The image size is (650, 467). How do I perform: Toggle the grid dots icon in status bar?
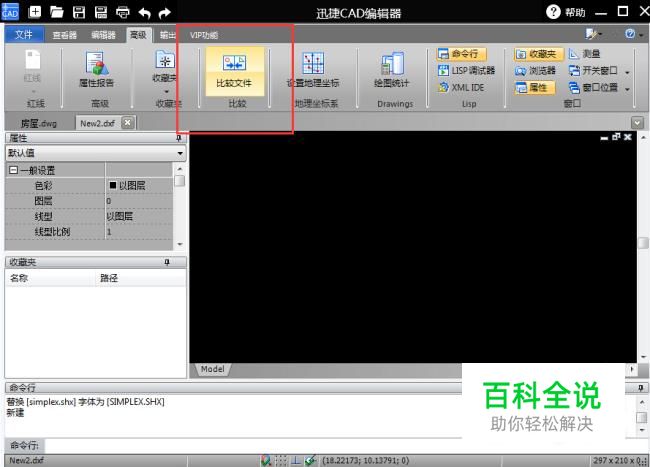click(281, 460)
